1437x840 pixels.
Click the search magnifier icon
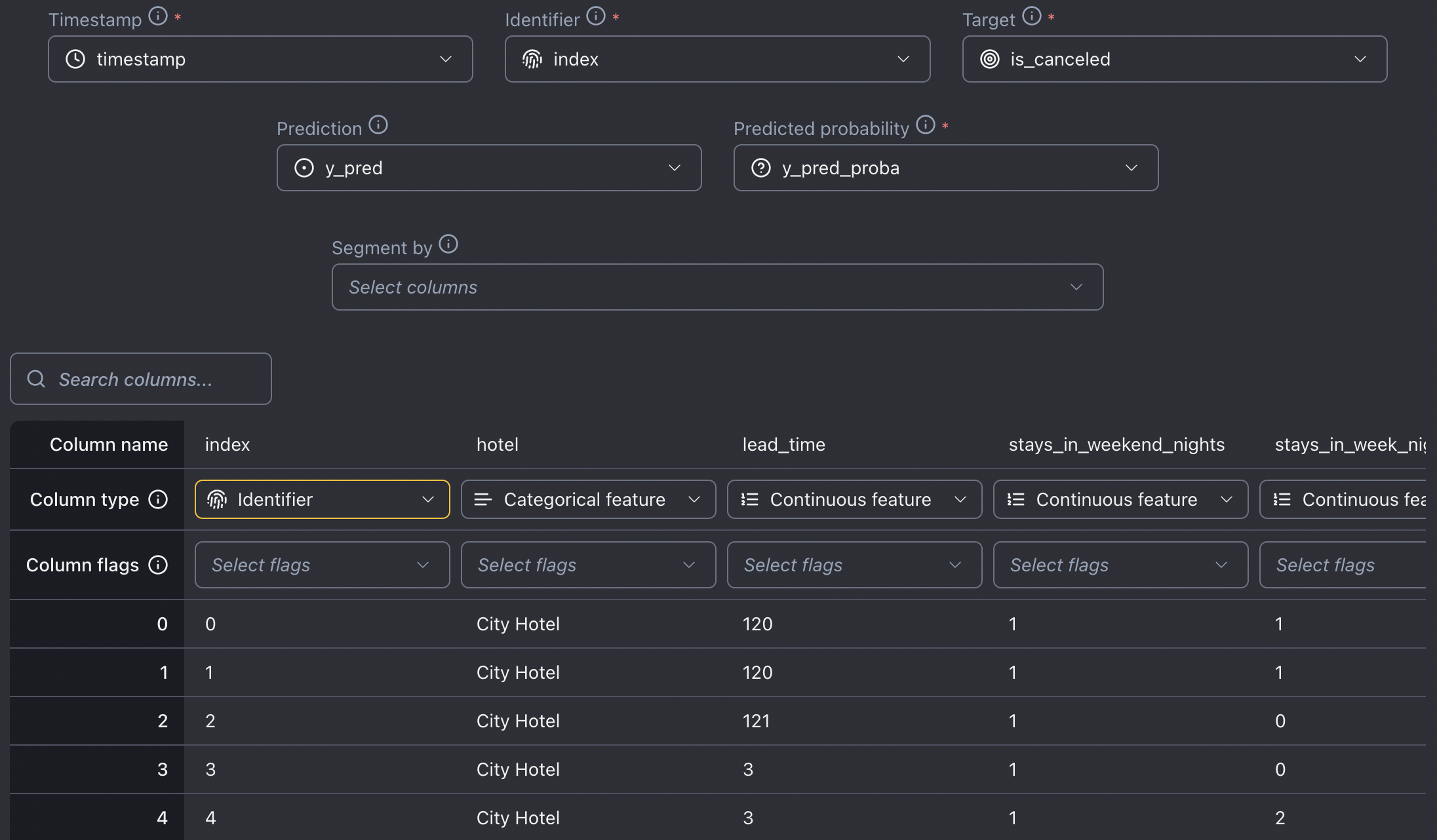click(36, 379)
